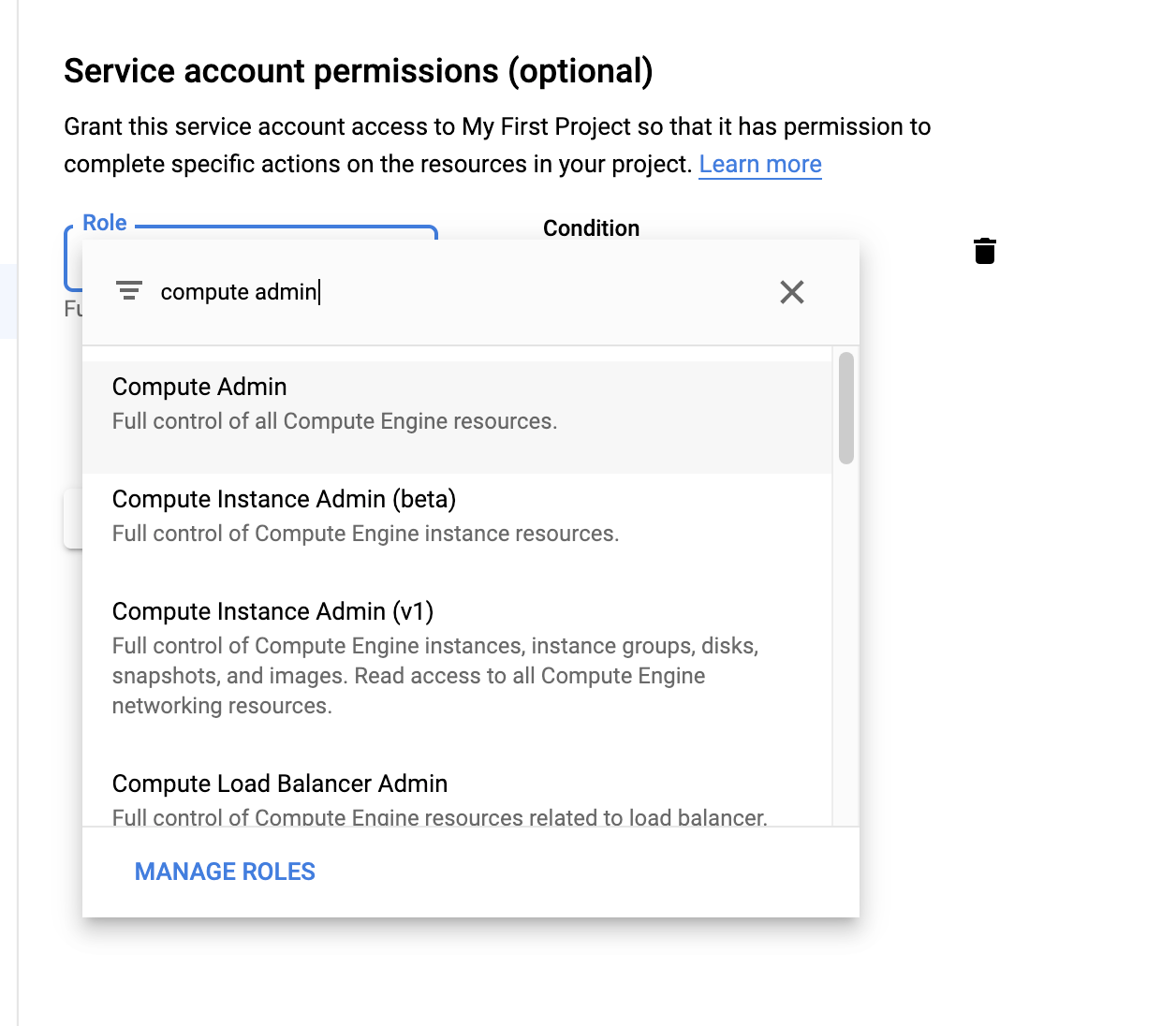Click 'Full control of Compute Engine instance resources' text
The width and height of the screenshot is (1176, 1026).
[x=365, y=535]
